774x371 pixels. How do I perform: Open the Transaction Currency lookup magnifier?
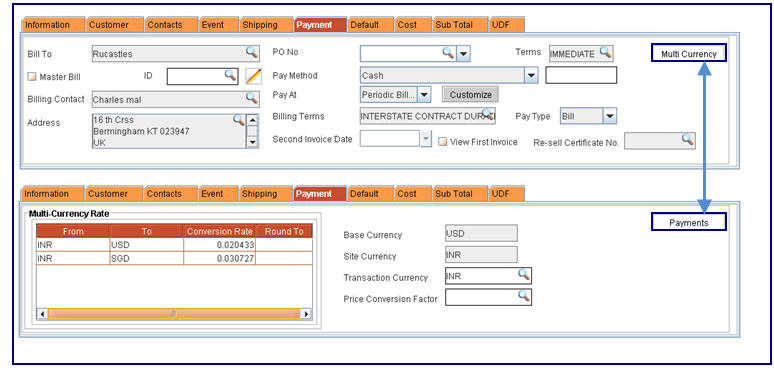click(524, 274)
